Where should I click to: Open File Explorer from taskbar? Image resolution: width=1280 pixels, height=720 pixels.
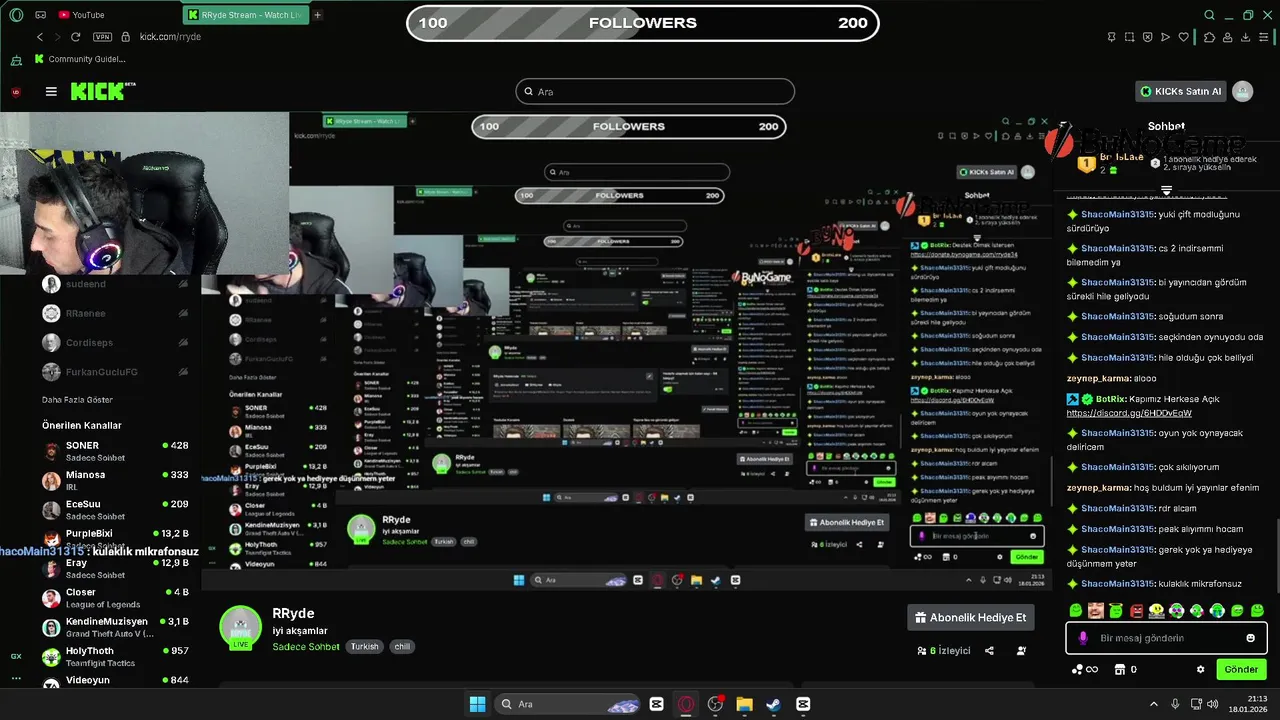(x=745, y=704)
